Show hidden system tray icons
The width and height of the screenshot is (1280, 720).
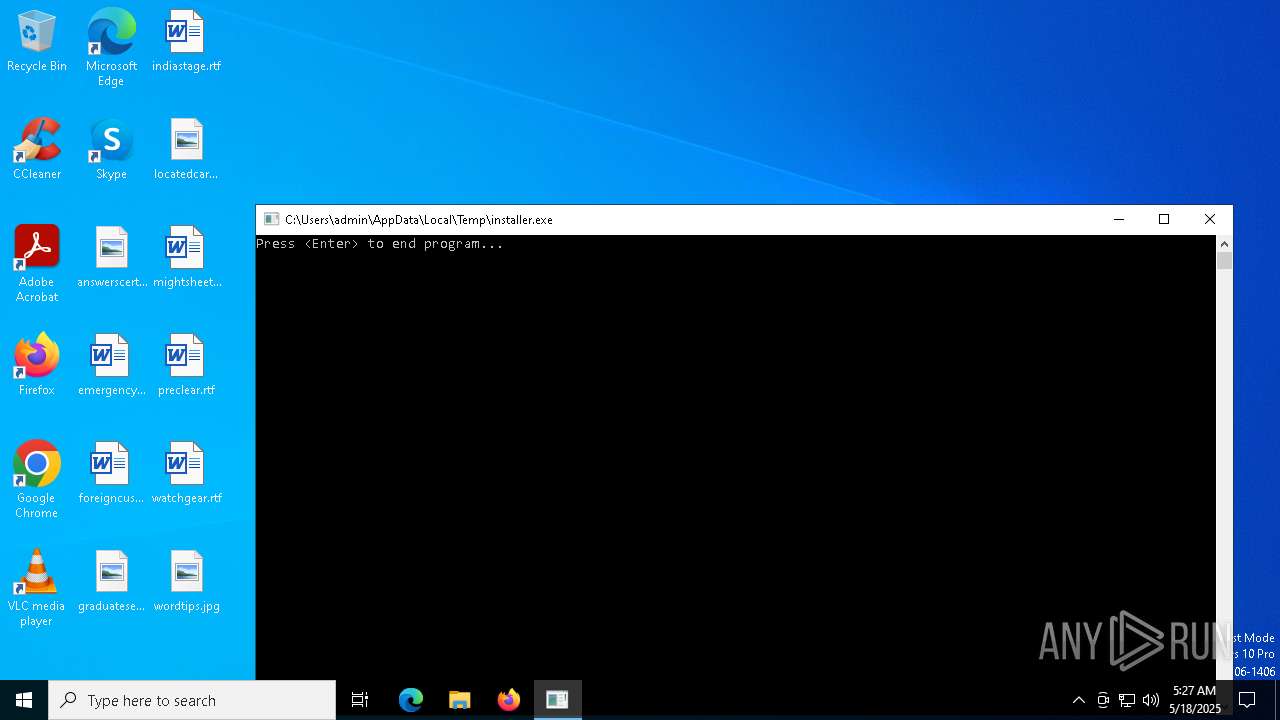1078,700
